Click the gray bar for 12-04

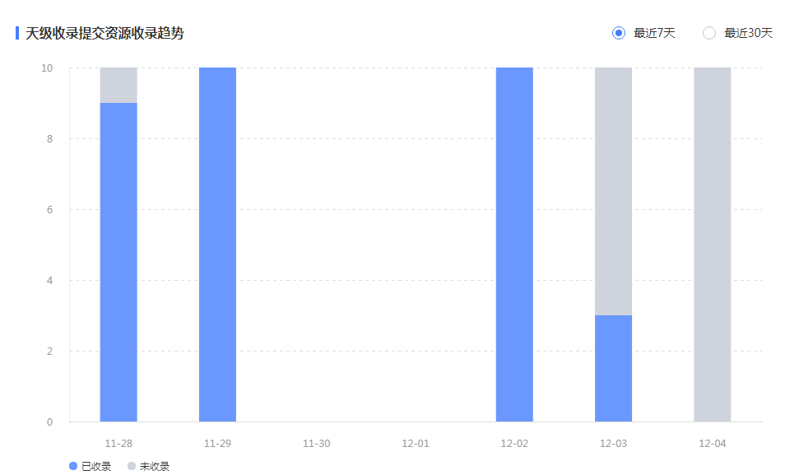(x=712, y=245)
